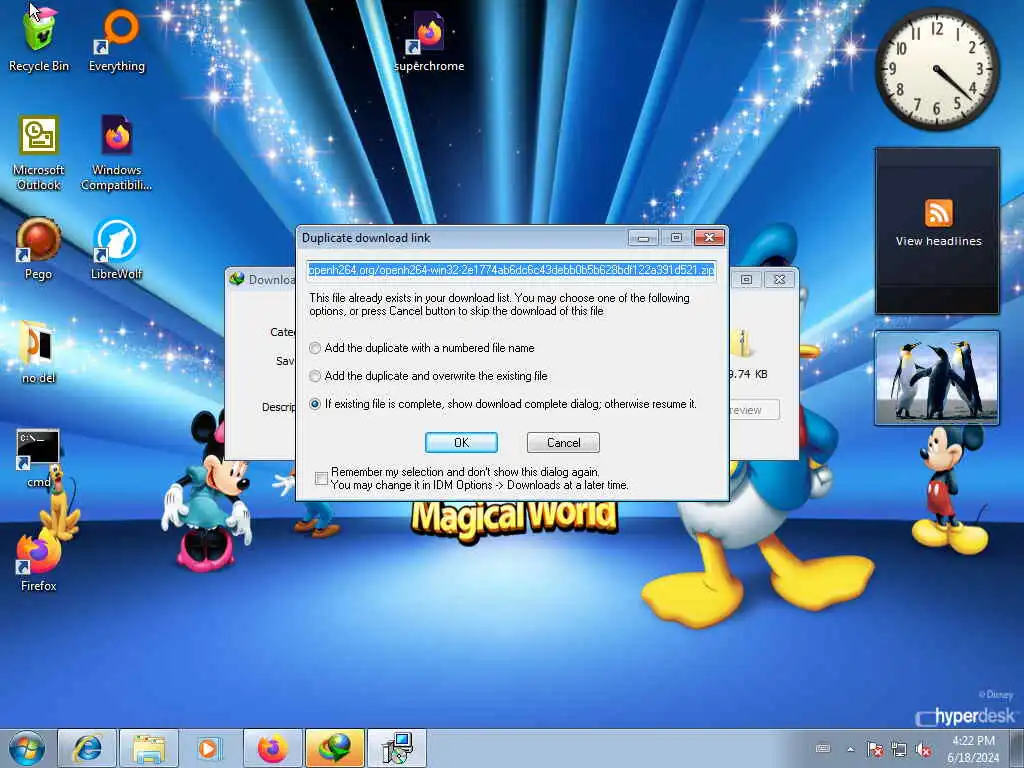This screenshot has height=768, width=1024.
Task: Click the analog clock gadget
Action: 937,69
